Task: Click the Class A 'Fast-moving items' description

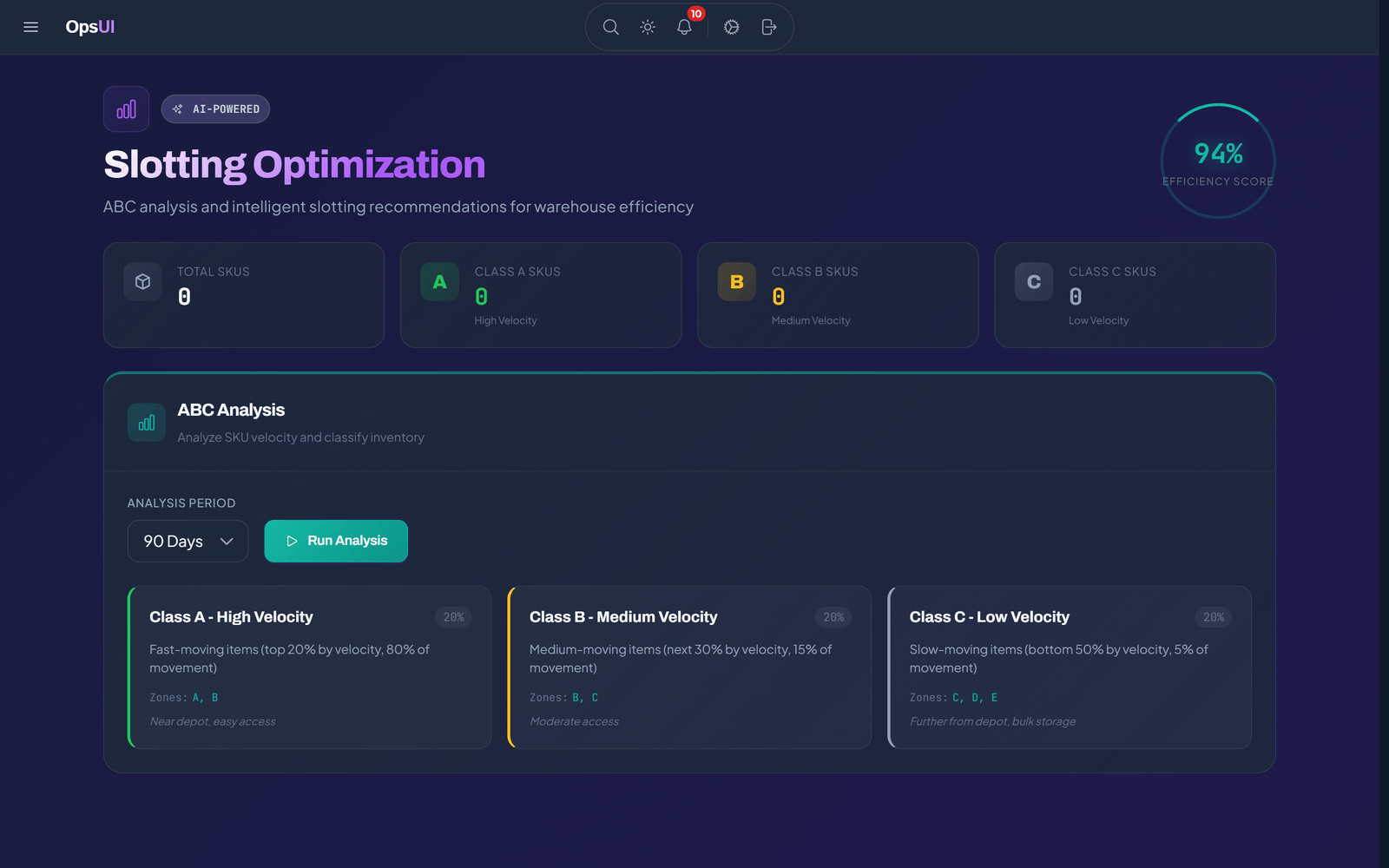Action: (289, 659)
